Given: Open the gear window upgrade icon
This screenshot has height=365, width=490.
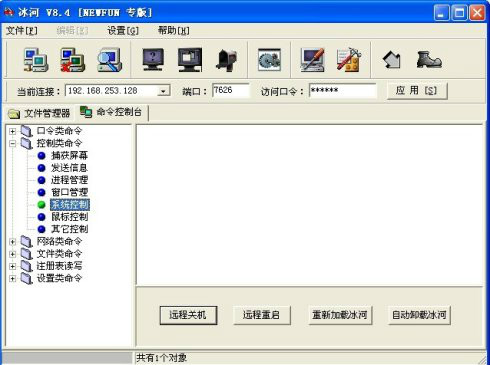Looking at the screenshot, I should (269, 60).
